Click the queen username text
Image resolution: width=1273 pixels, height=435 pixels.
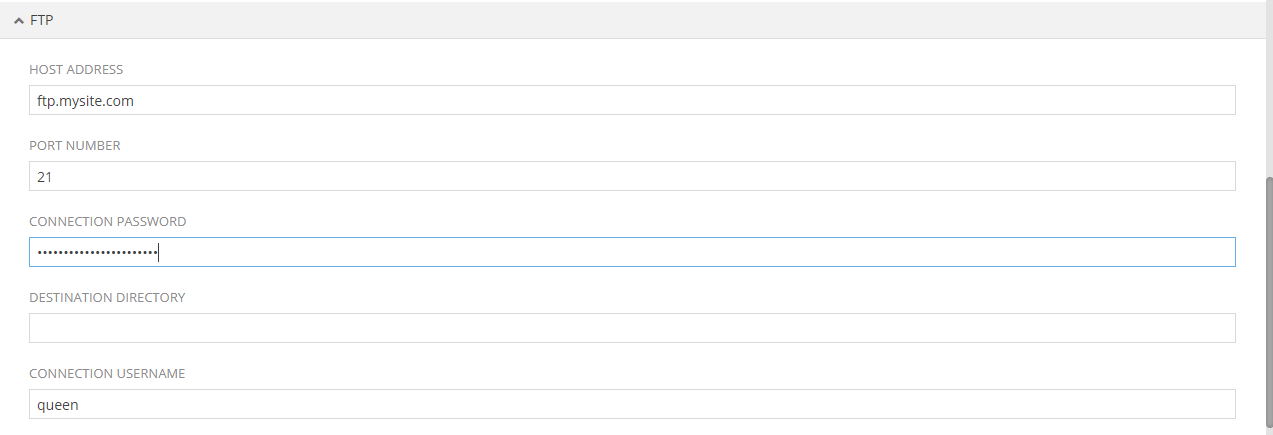point(57,405)
